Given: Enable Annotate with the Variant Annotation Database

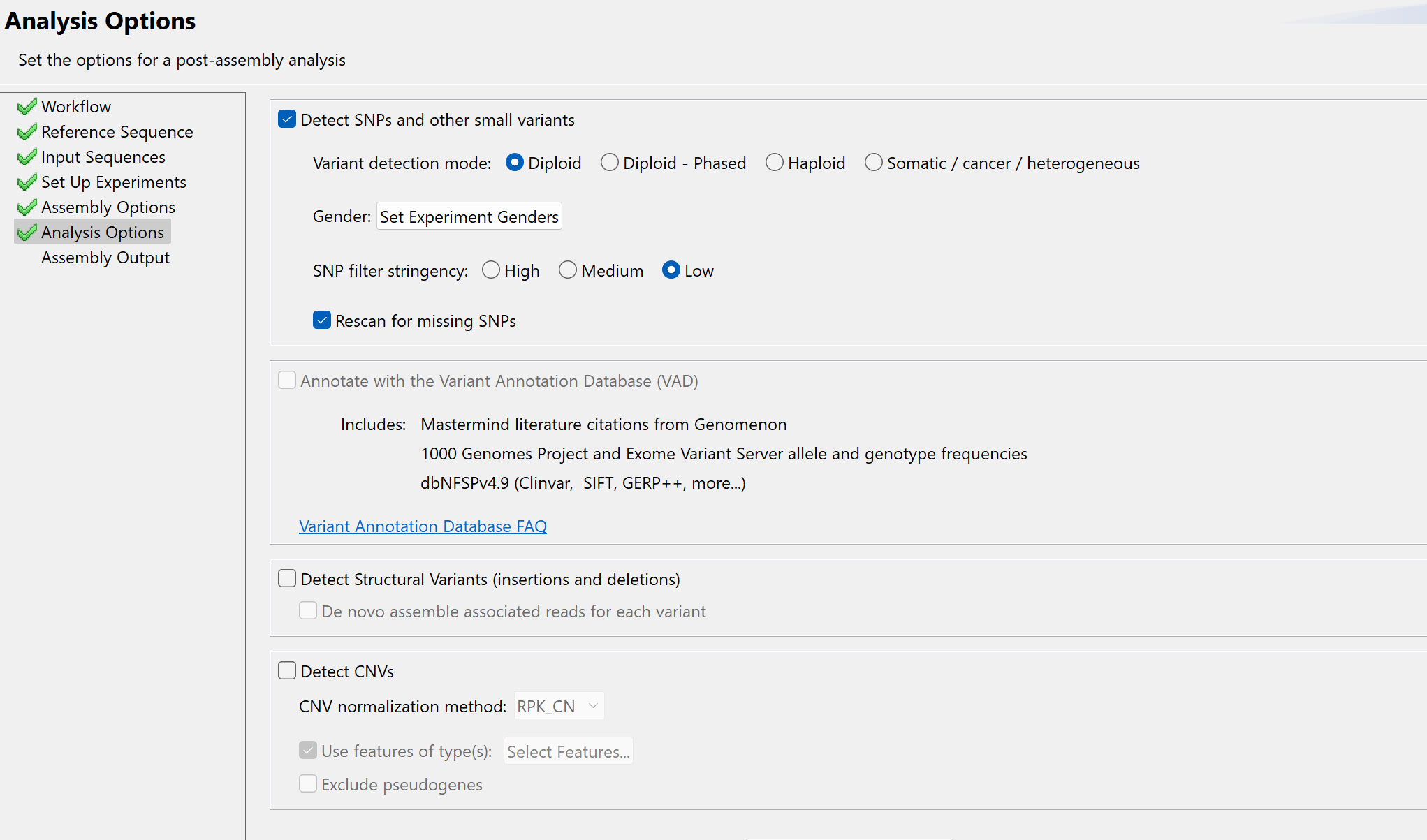Looking at the screenshot, I should (x=287, y=380).
